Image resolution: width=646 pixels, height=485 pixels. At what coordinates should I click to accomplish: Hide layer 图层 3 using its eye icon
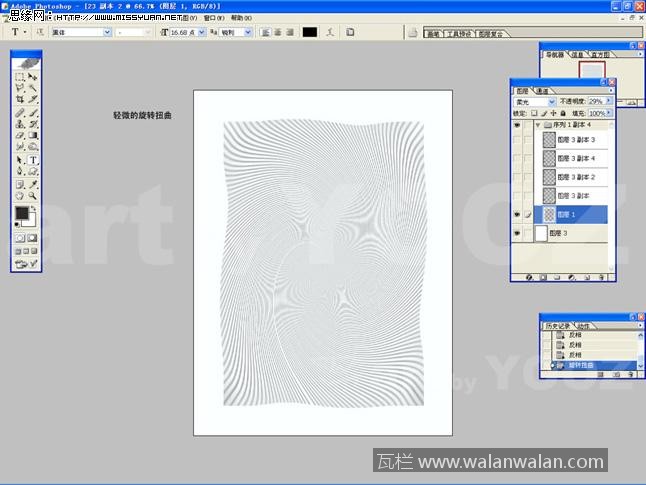coord(517,233)
